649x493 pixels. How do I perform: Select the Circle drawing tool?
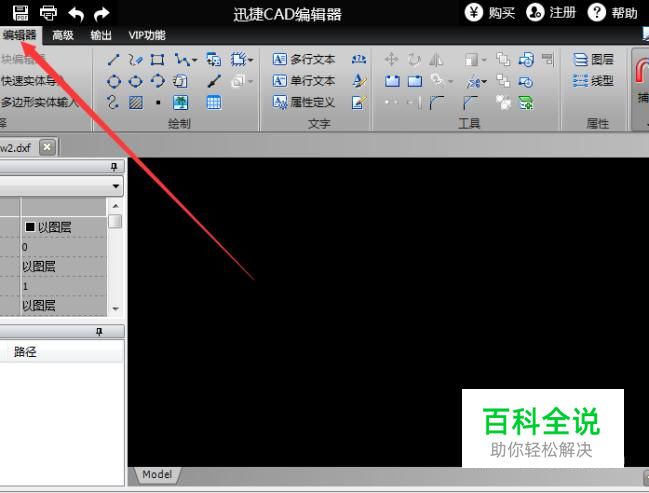point(114,81)
